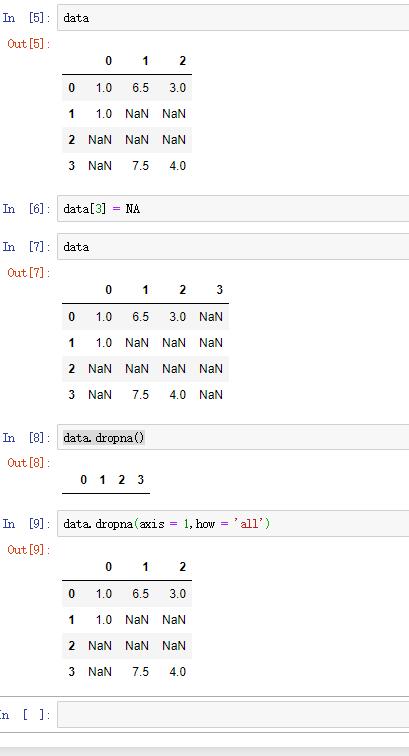Click the 7.5 value in Out[7] table

coord(140,395)
